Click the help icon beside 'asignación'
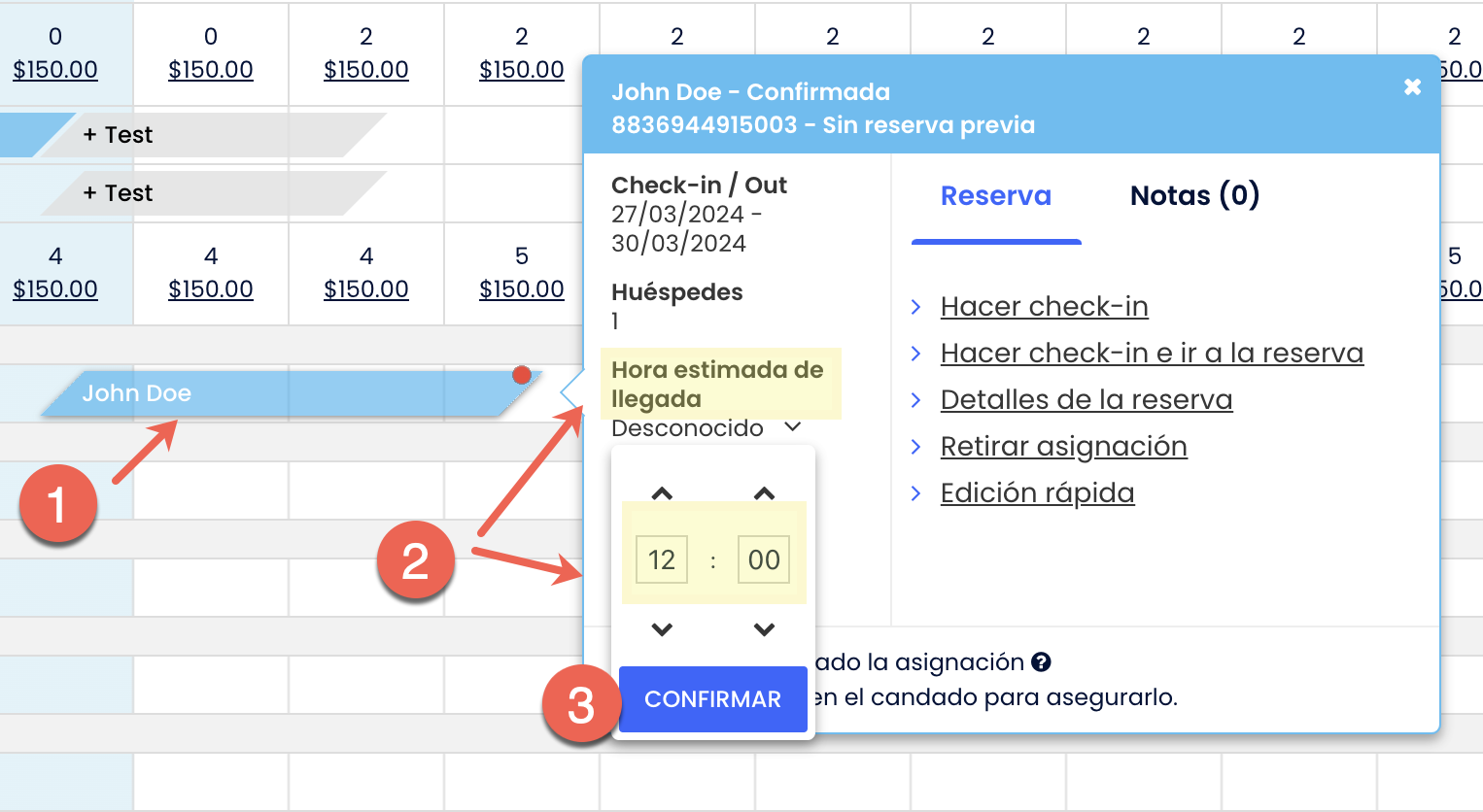 pos(1041,662)
